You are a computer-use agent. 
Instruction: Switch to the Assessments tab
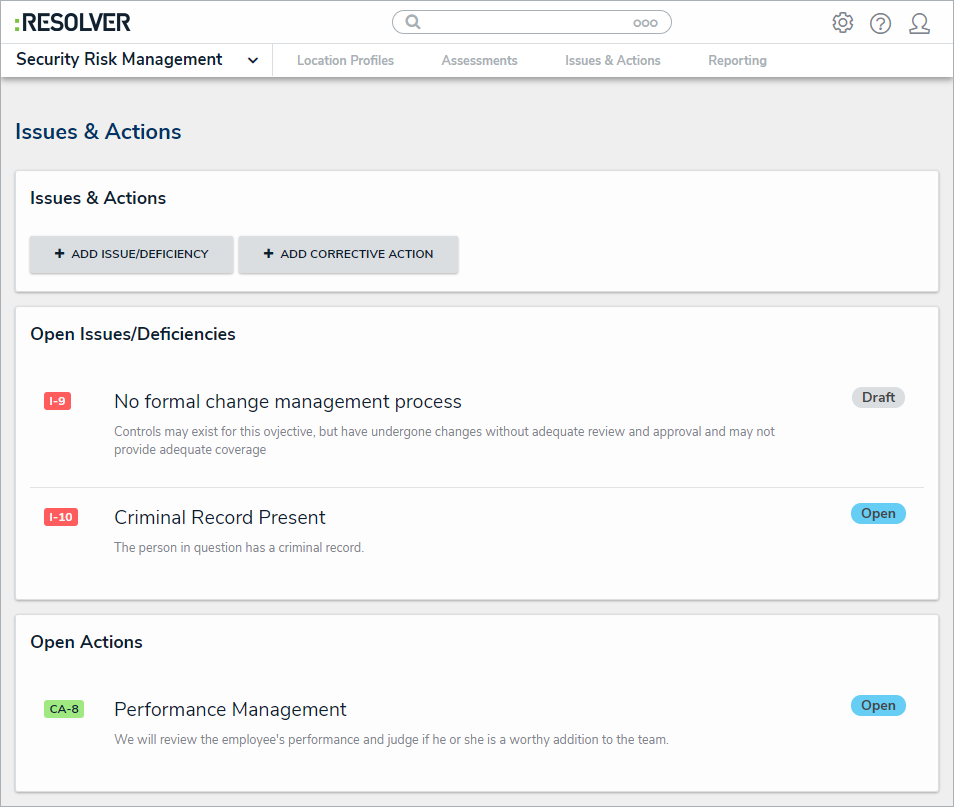(x=479, y=60)
